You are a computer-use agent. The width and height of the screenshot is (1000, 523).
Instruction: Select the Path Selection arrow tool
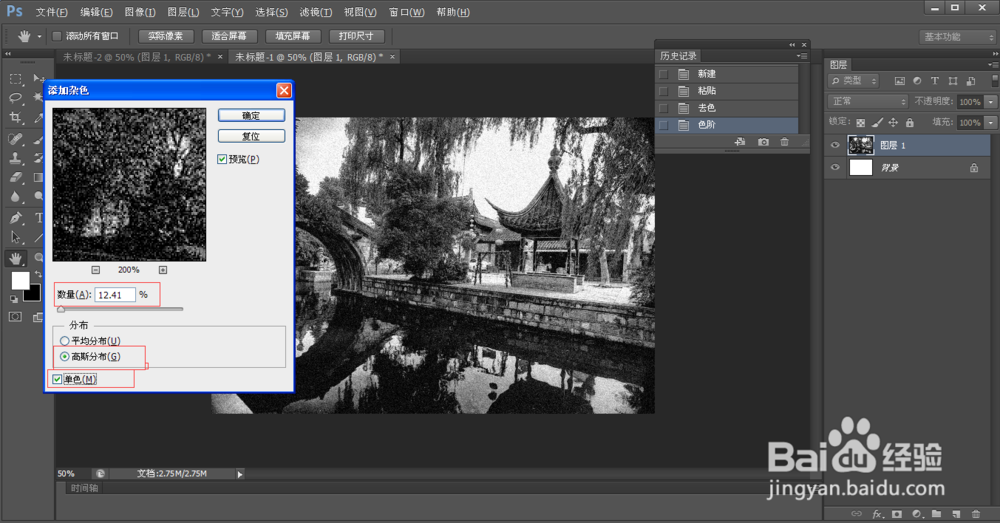tap(16, 237)
